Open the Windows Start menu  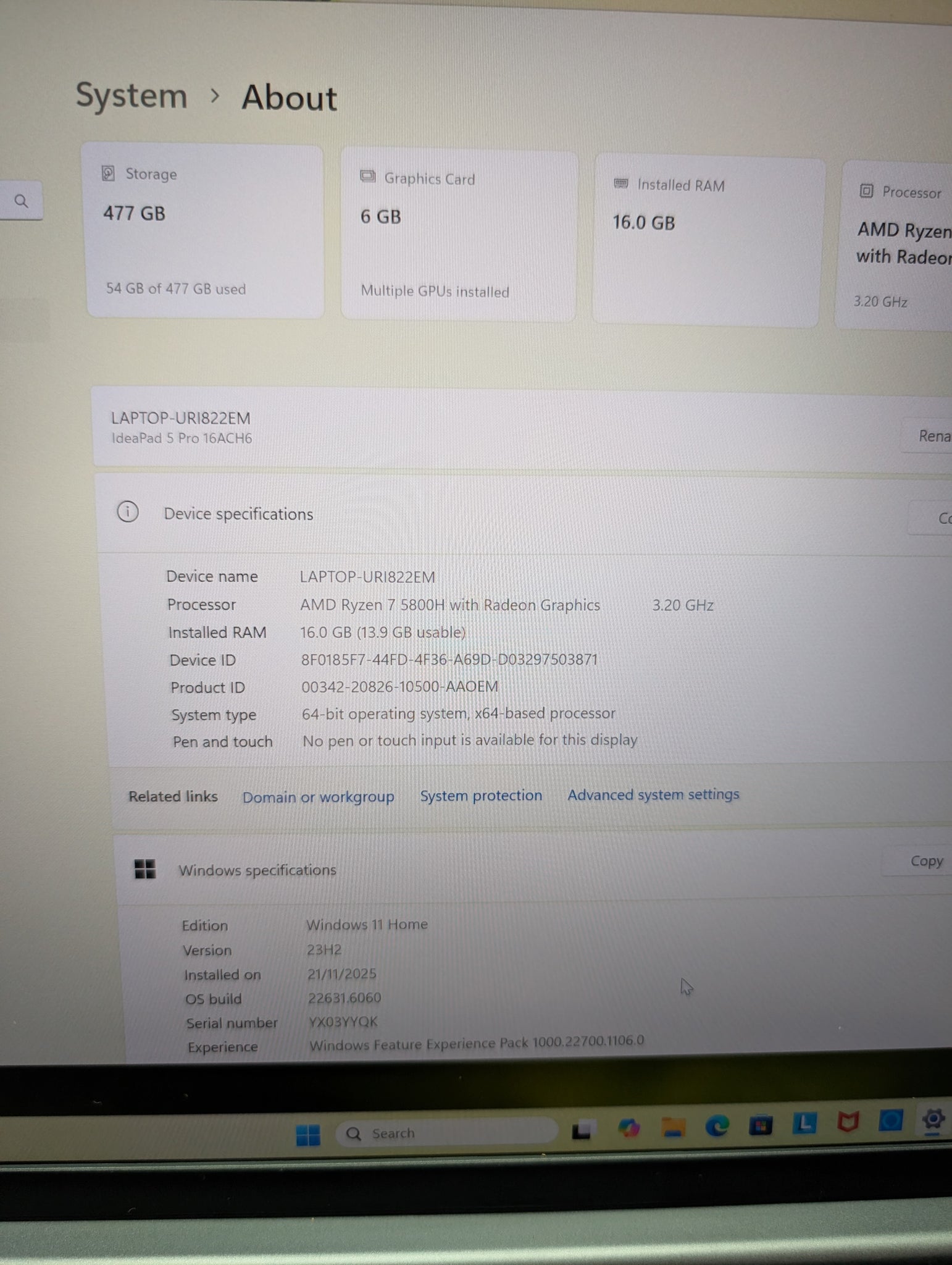click(x=307, y=1134)
